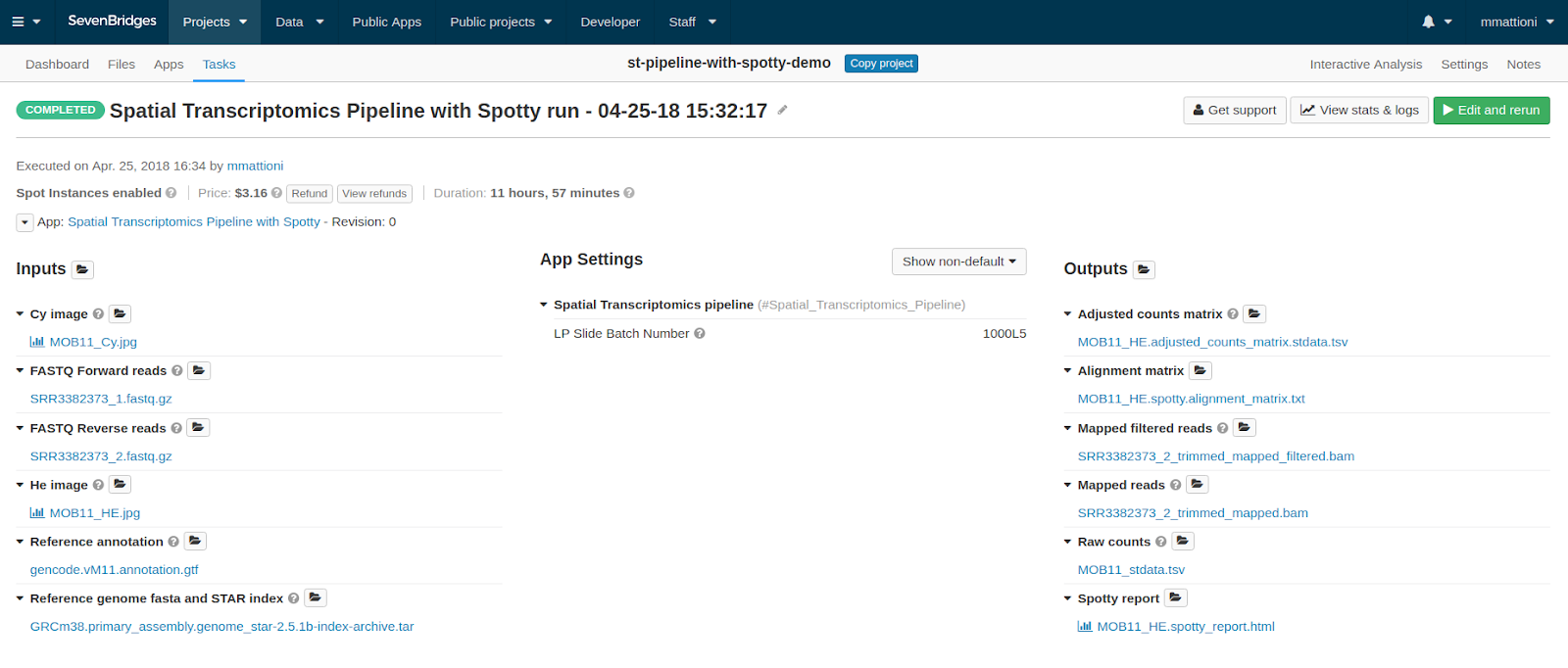Screen dimensions: 1568x668
Task: Open the mmattioni user account dropdown
Action: tap(1517, 22)
